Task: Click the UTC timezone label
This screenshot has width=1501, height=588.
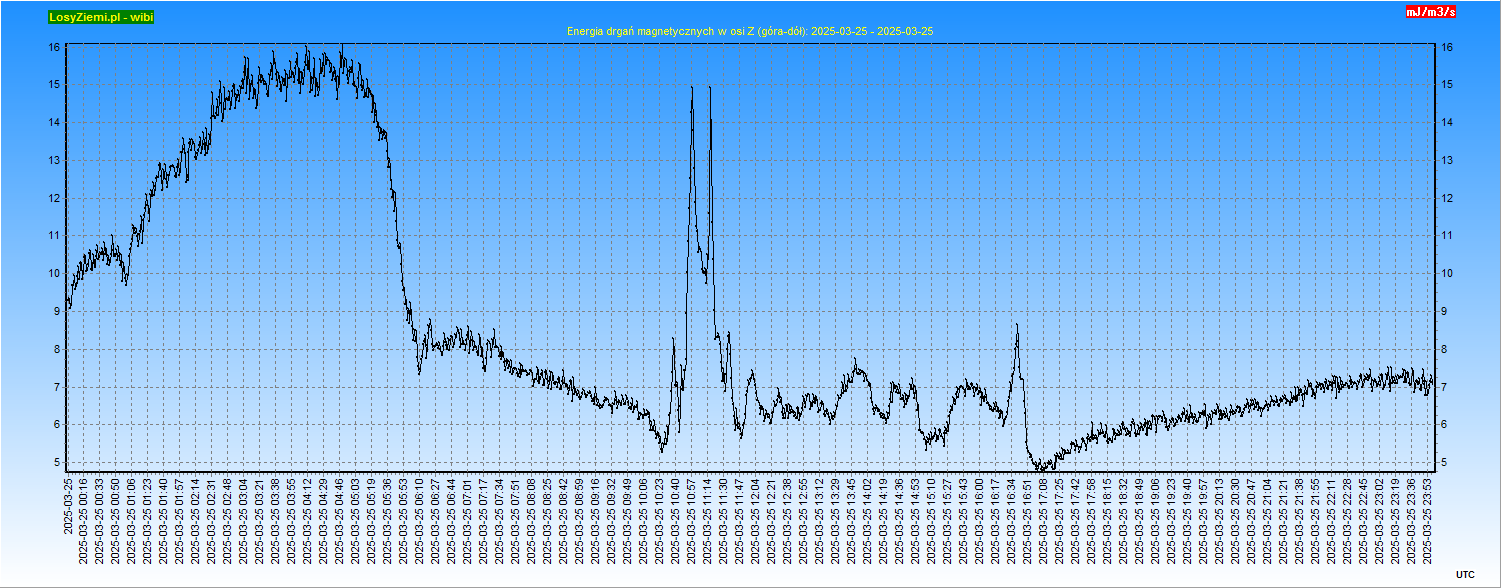Action: pyautogui.click(x=1464, y=574)
